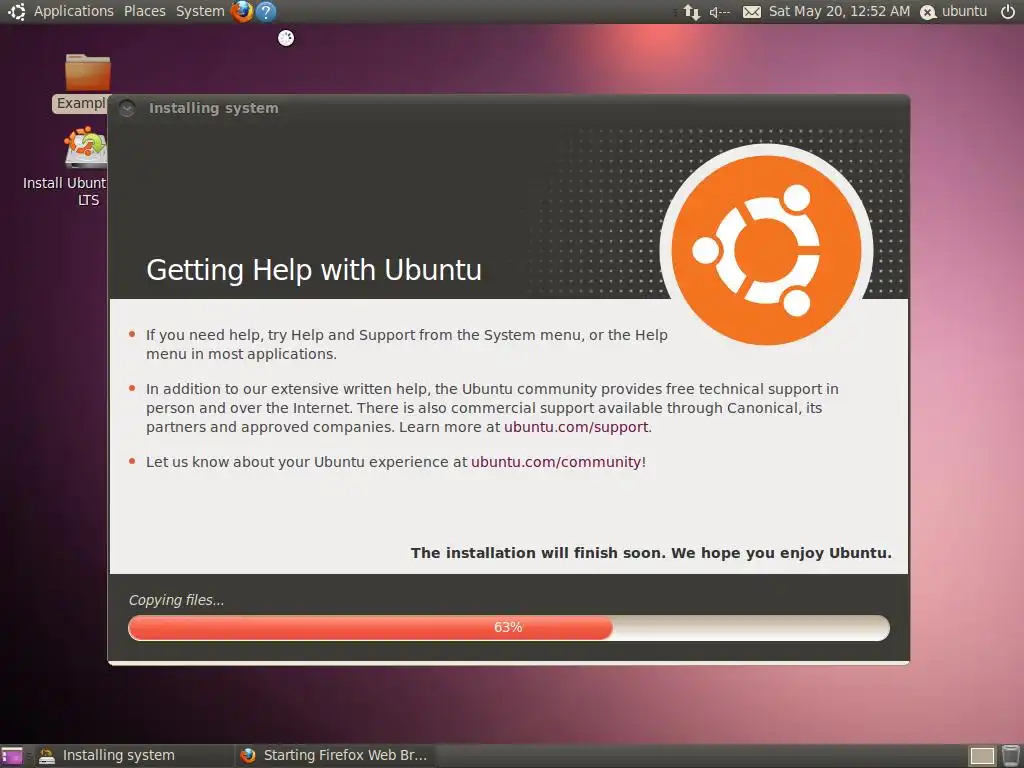Open the Applications menu
1024x768 pixels.
tap(74, 11)
